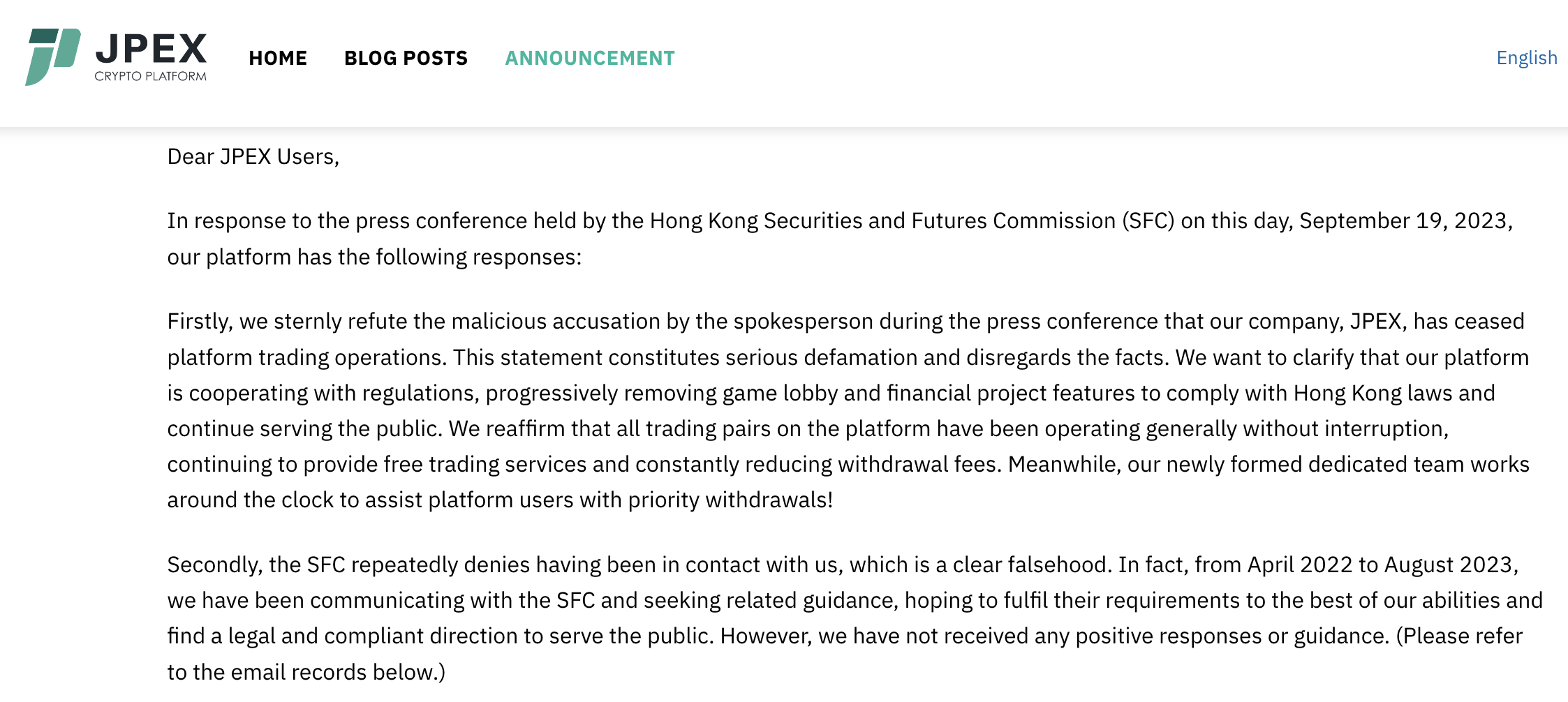Click the line starting "find a legal and compliant direction"
Screen dimensions: 1568x702
845,636
